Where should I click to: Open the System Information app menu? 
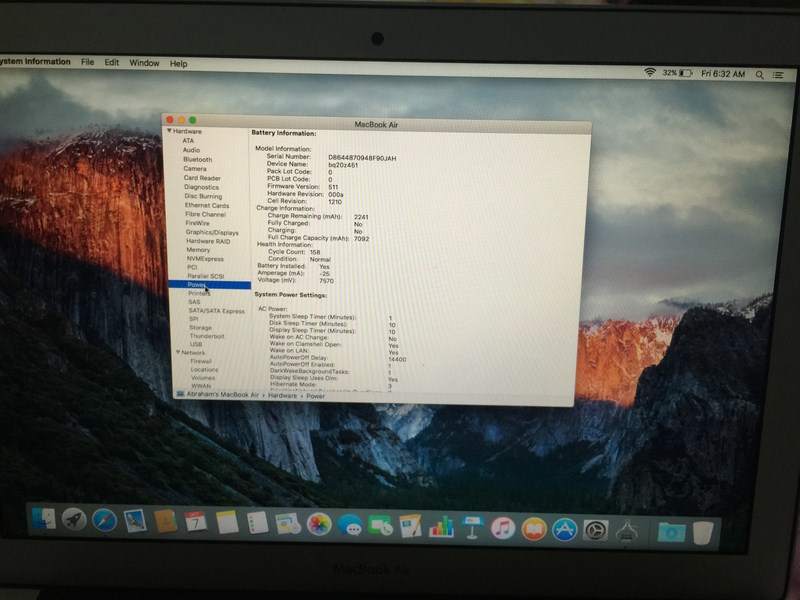(35, 61)
